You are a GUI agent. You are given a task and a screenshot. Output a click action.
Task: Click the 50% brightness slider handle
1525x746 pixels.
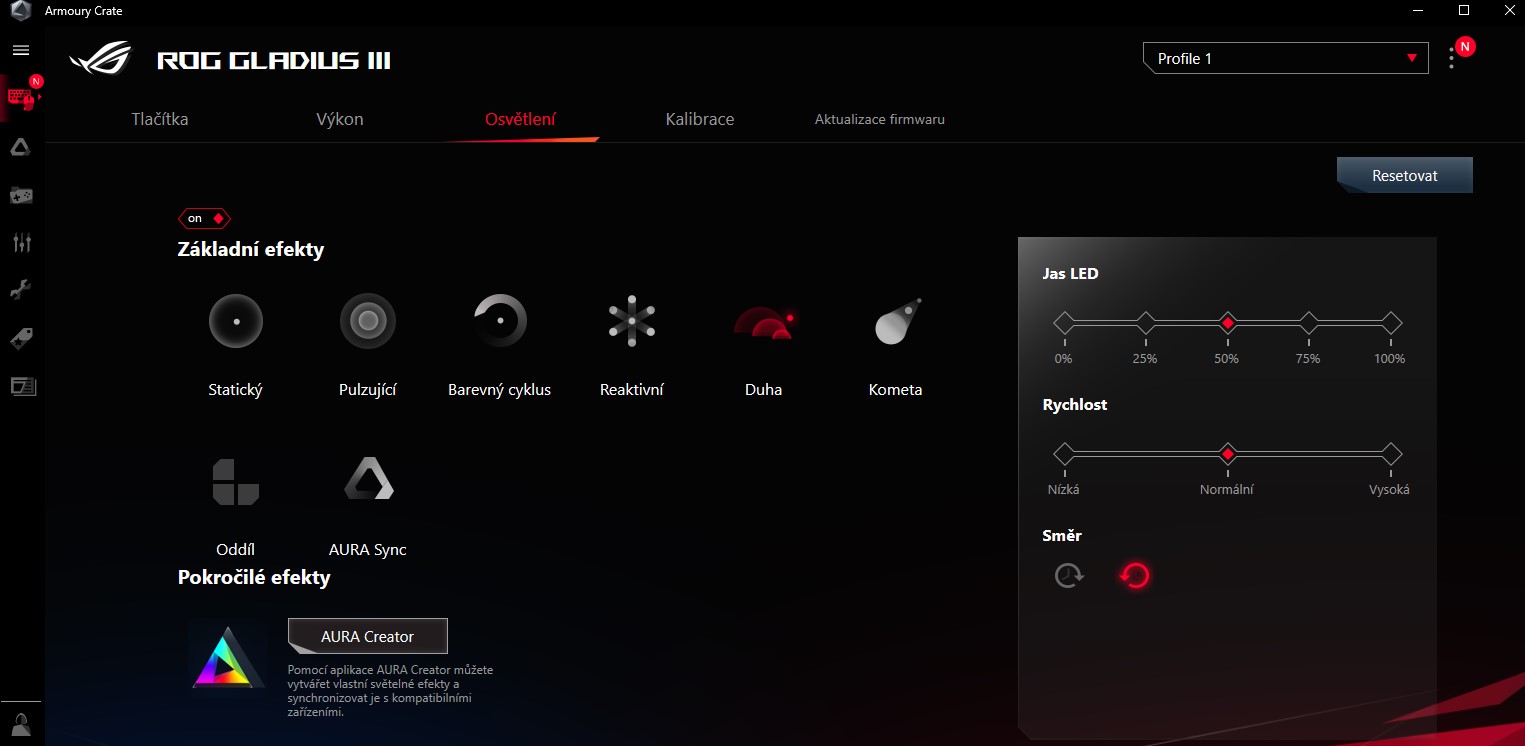click(1228, 323)
